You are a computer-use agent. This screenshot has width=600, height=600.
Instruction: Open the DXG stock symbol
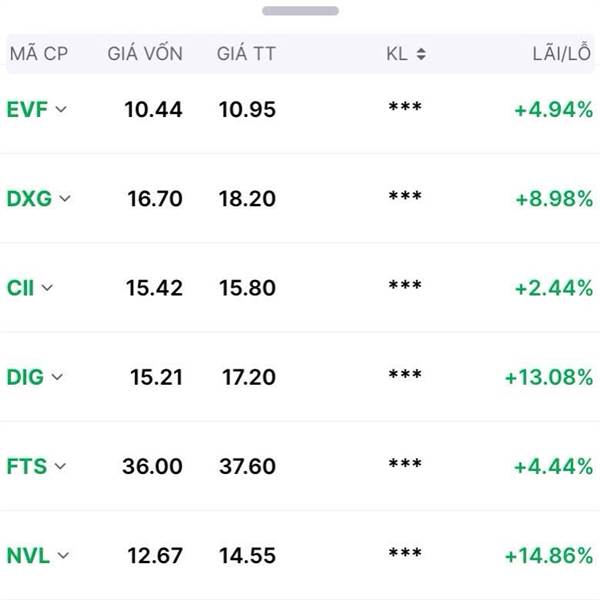29,199
